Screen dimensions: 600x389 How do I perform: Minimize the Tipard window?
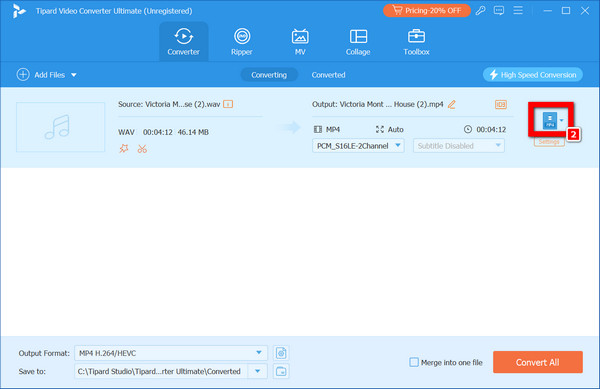[548, 11]
